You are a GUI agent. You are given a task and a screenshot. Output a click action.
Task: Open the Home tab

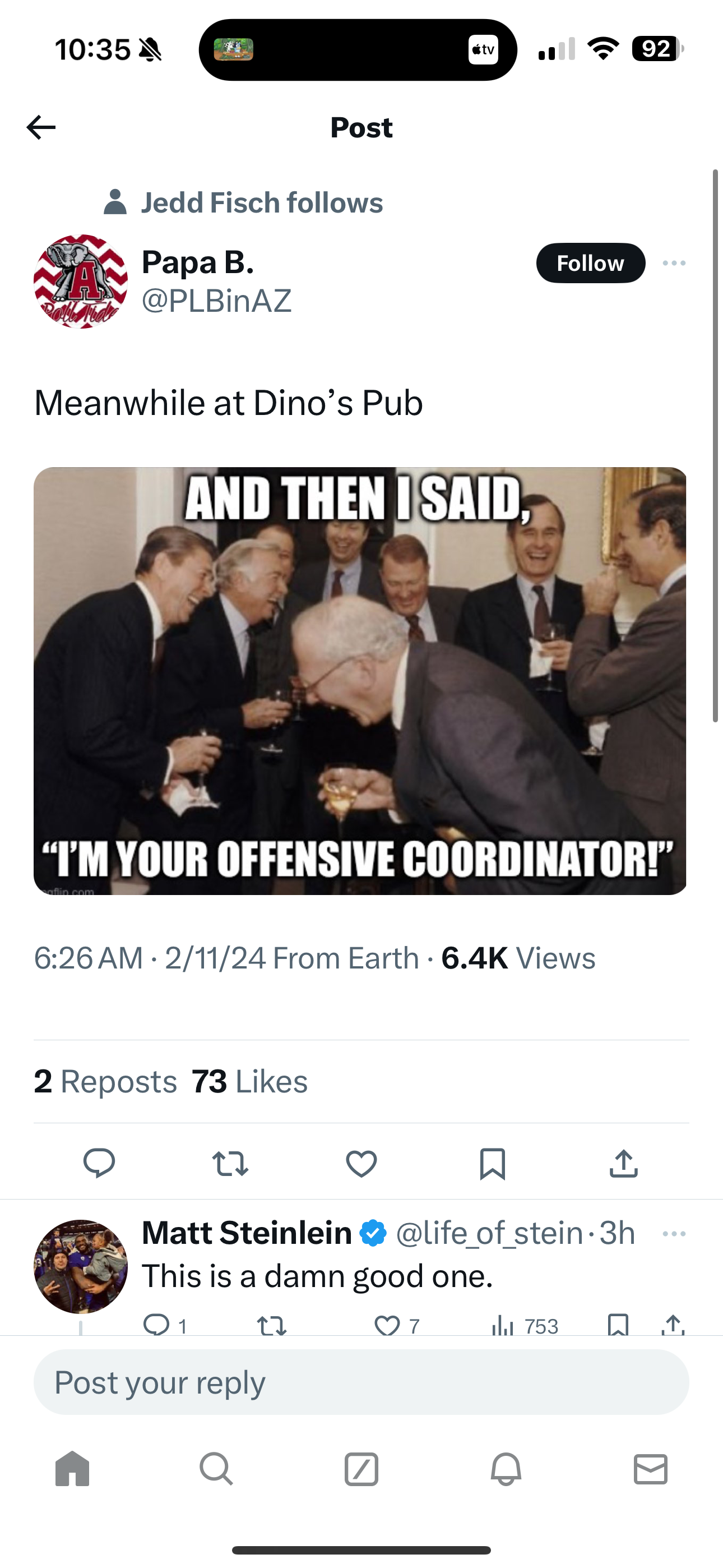click(x=72, y=1469)
